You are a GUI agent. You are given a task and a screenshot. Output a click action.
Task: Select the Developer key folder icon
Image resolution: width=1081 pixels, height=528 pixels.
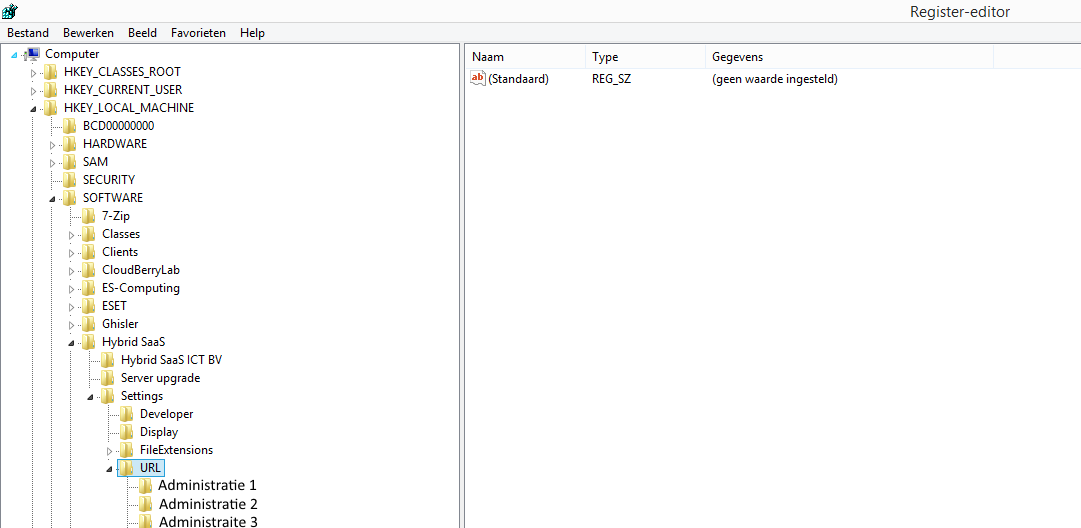pyautogui.click(x=127, y=414)
